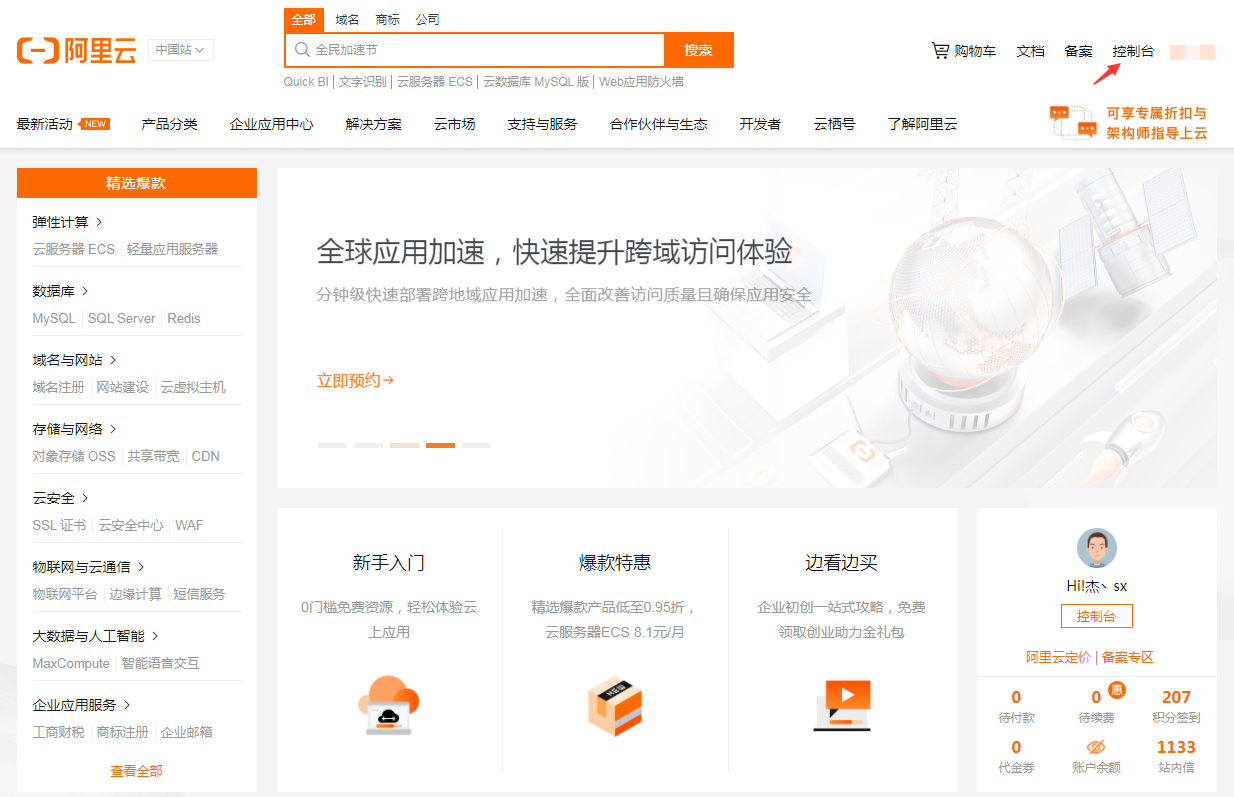Open the 企业应用中心 menu

click(x=271, y=124)
